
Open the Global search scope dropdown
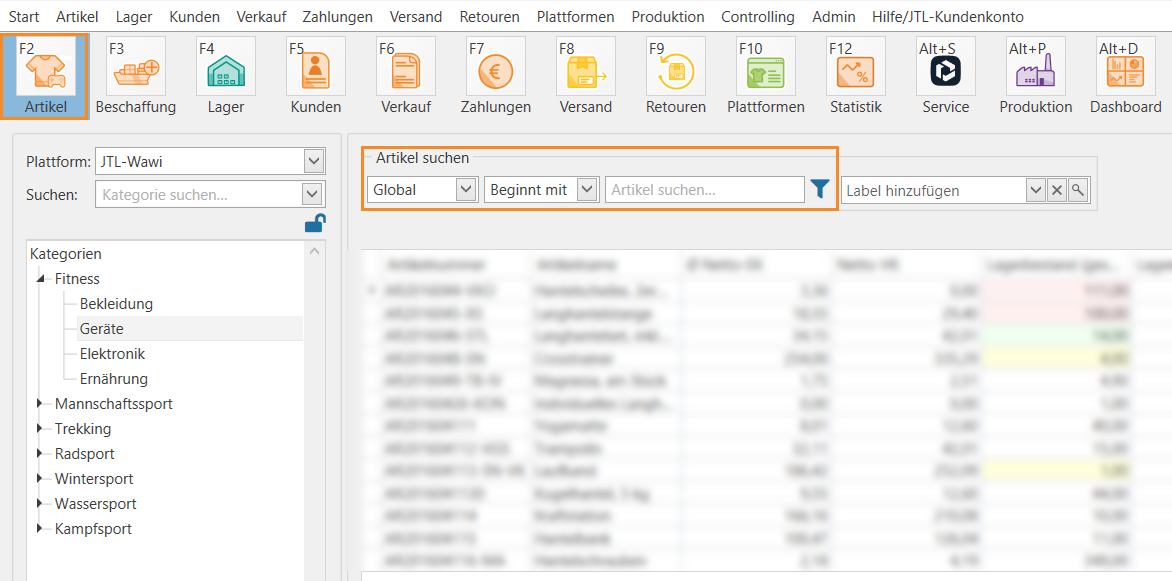point(465,189)
